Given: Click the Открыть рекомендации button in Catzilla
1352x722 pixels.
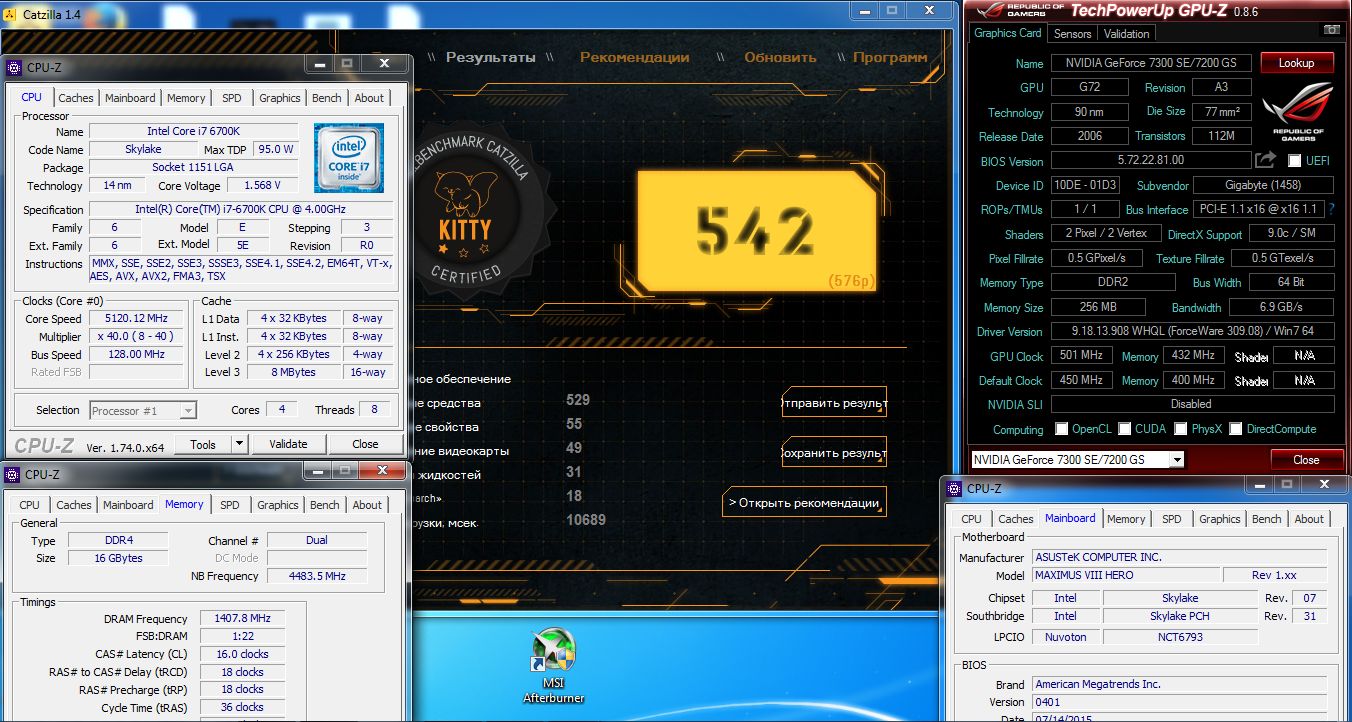Looking at the screenshot, I should (804, 502).
